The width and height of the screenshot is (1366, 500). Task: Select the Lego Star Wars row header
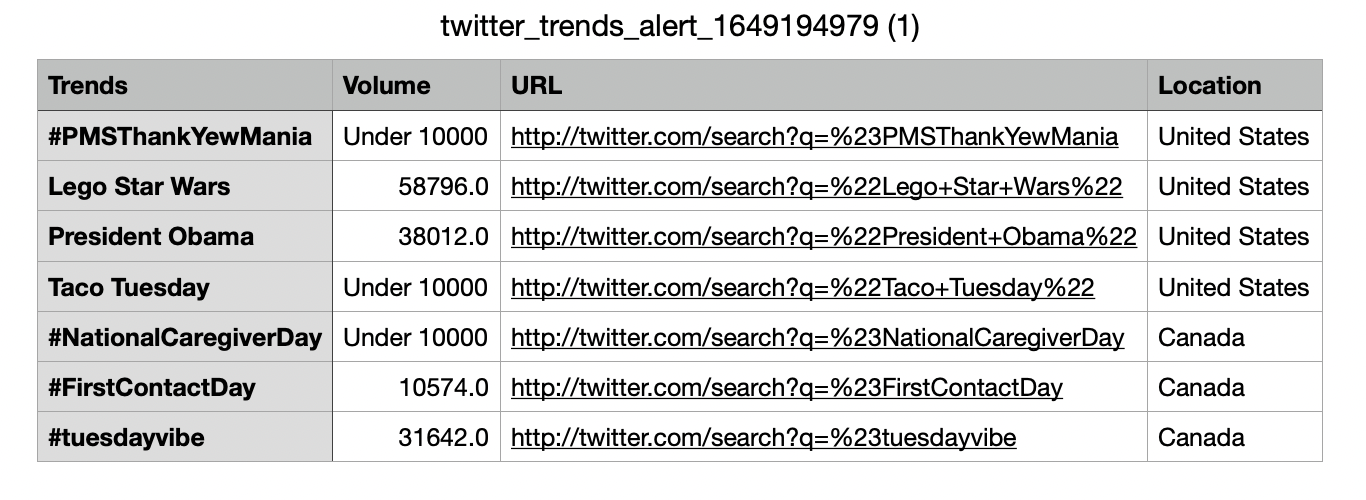coord(185,186)
